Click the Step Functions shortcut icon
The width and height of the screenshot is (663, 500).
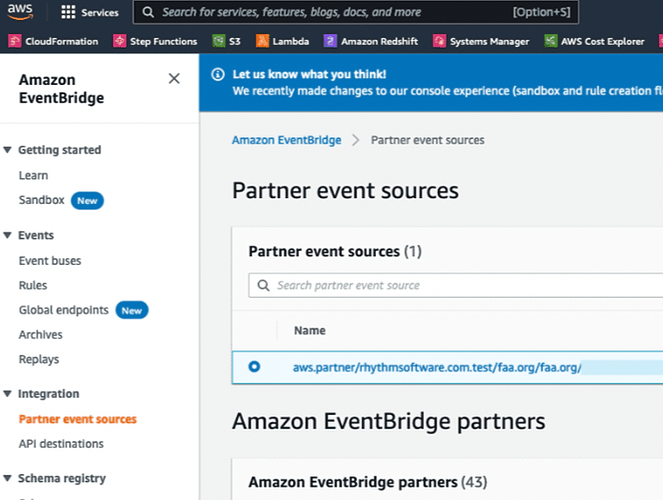pyautogui.click(x=120, y=41)
